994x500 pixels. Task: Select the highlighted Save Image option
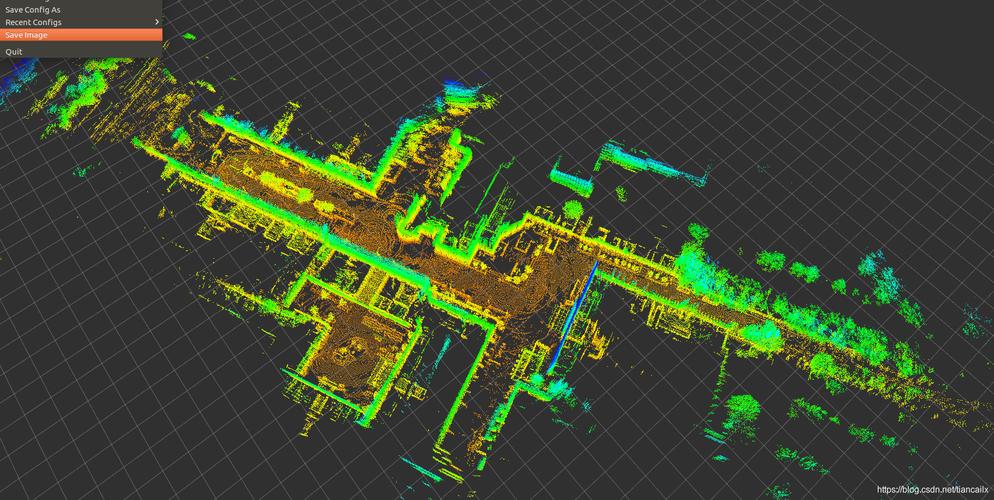(x=81, y=35)
